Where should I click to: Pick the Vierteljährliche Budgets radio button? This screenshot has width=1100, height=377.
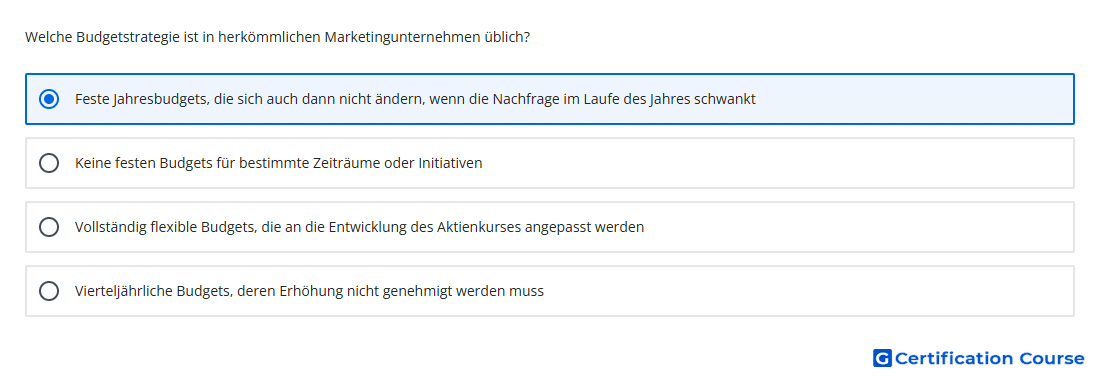(x=49, y=291)
